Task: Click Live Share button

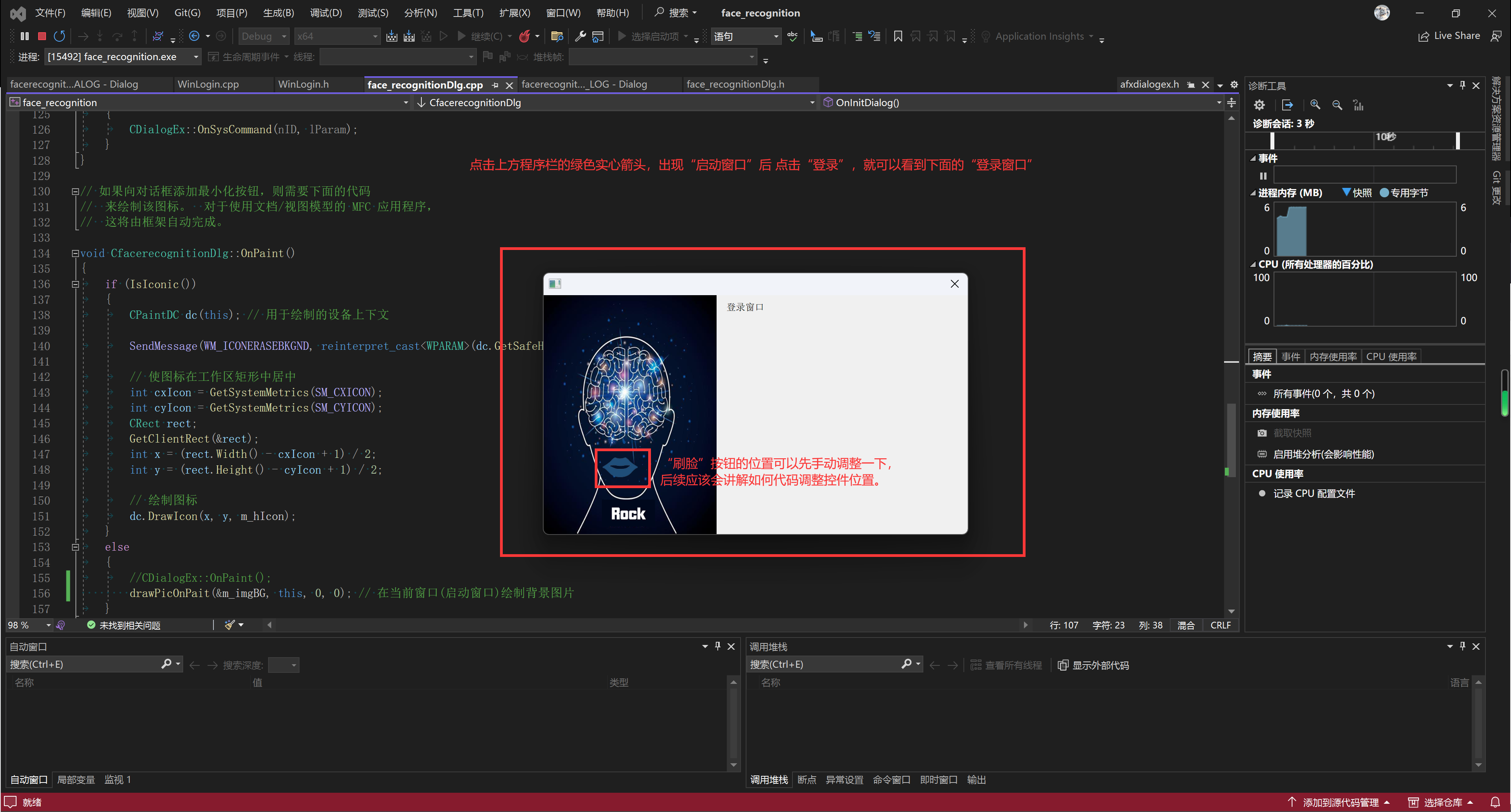Action: [x=1449, y=37]
